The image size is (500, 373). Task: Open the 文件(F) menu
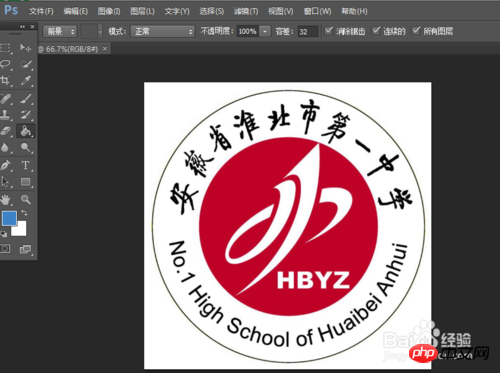coord(41,11)
